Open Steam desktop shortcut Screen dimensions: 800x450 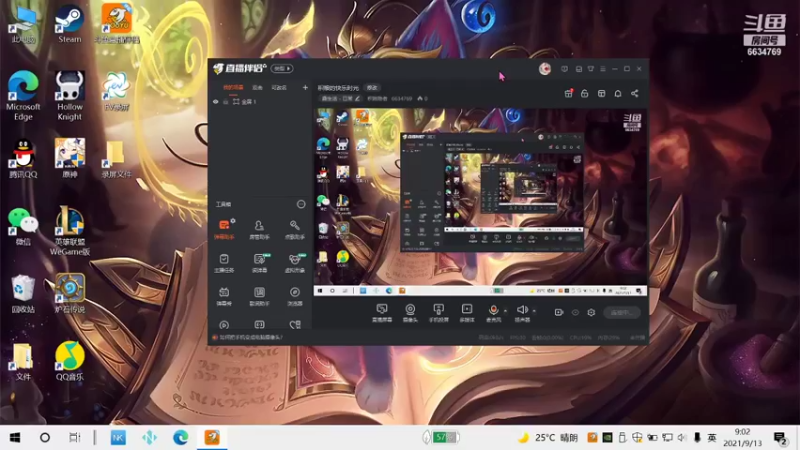69,24
